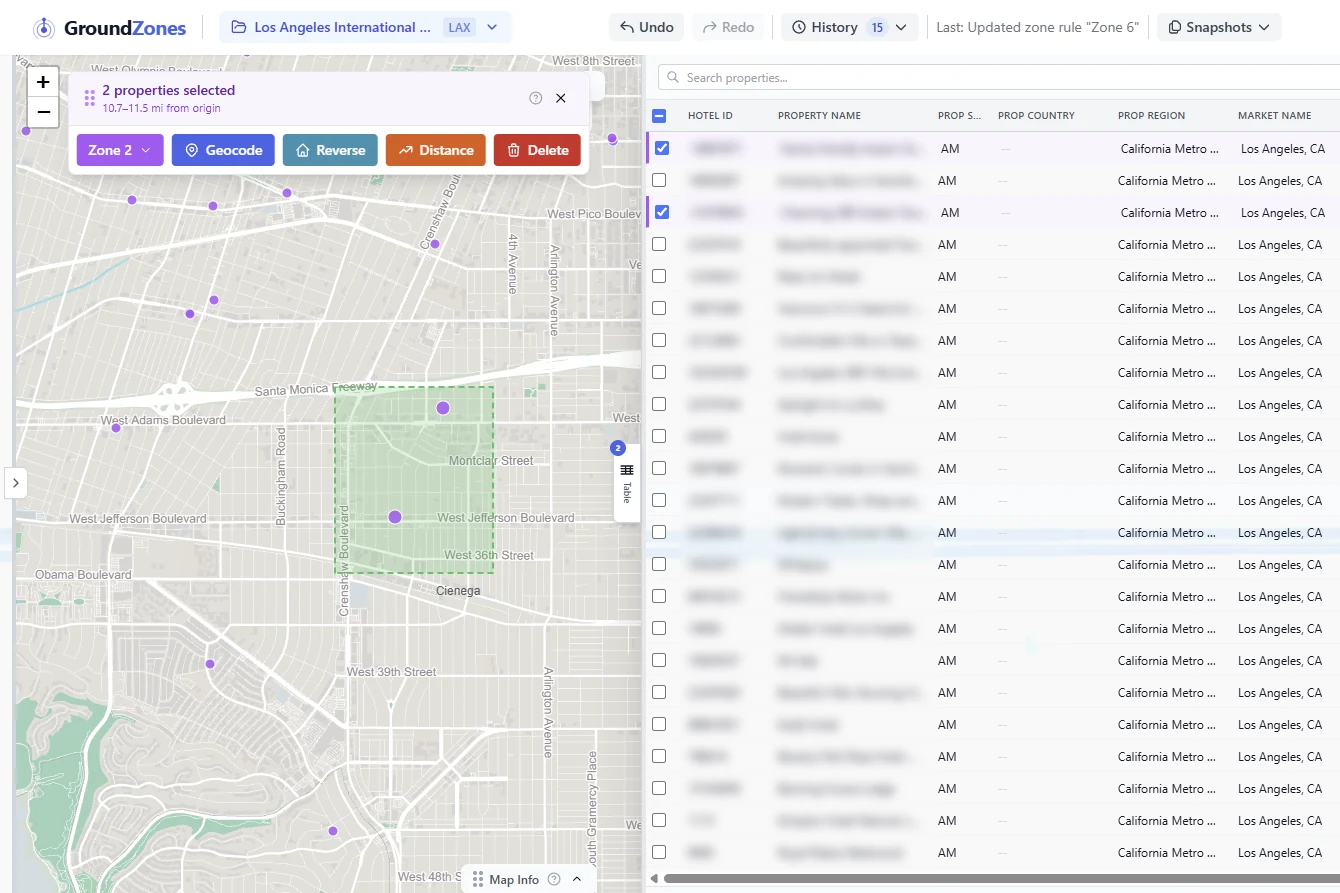This screenshot has height=893, width=1340.
Task: Geocode the selected properties
Action: click(224, 150)
